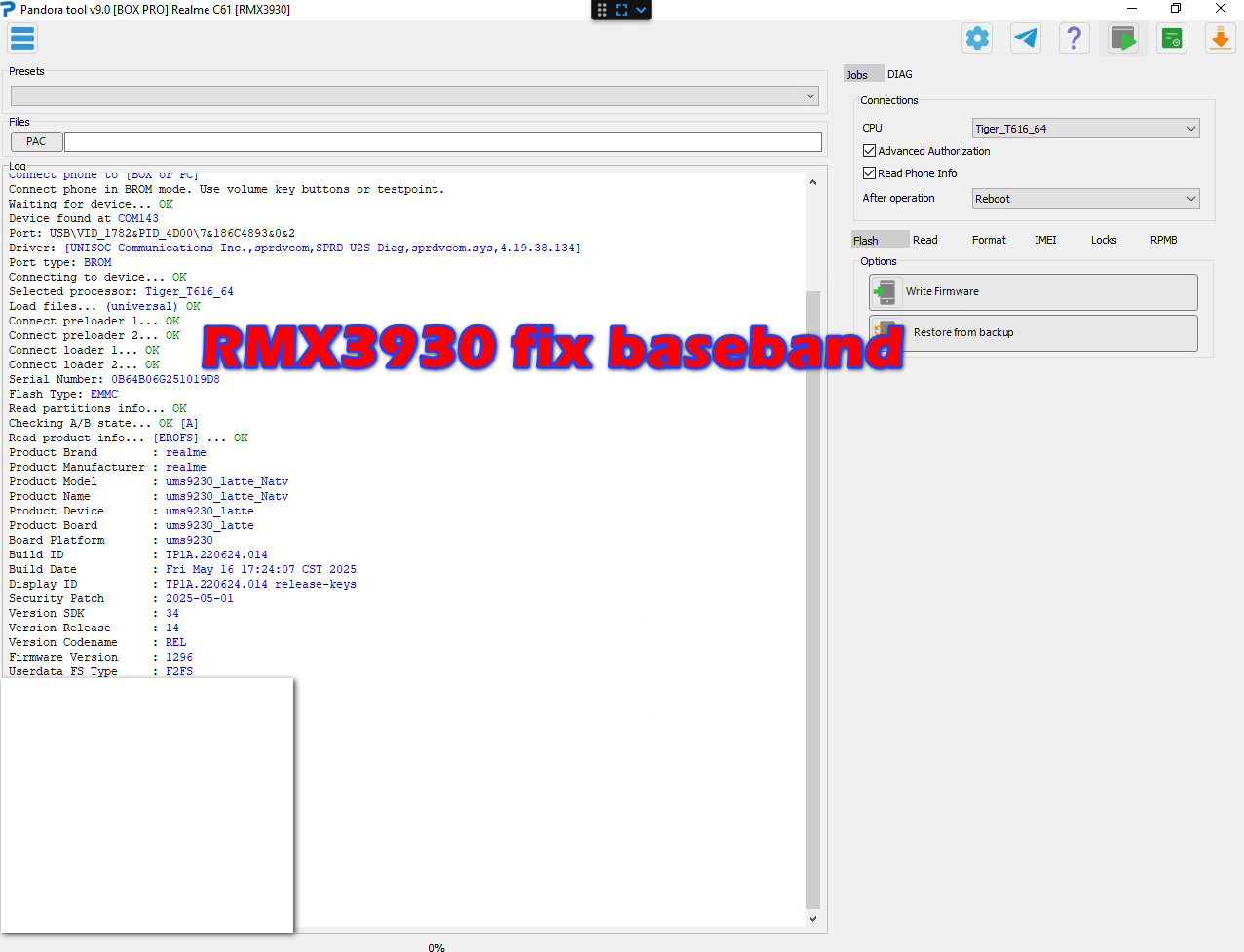The width and height of the screenshot is (1244, 952).
Task: Click the PAC file button
Action: point(36,142)
